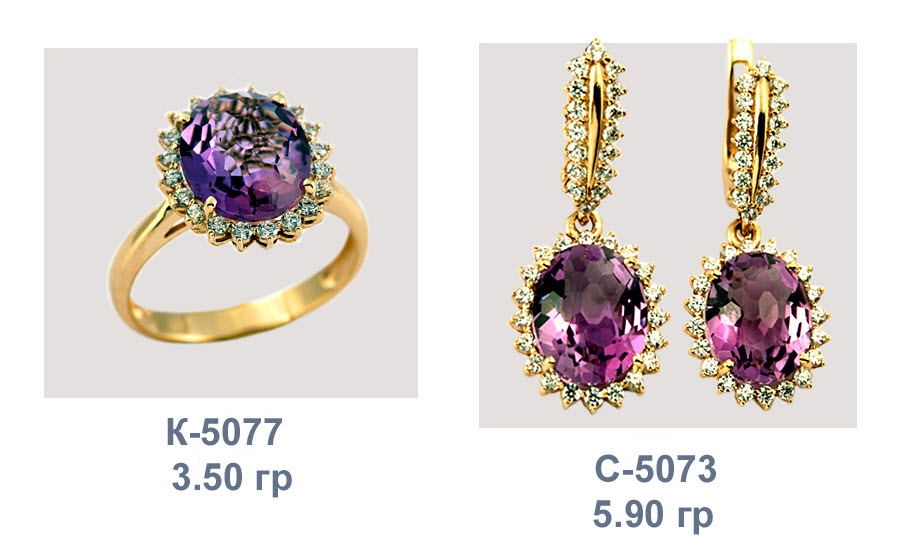Open the amethyst earrings product photo

tap(668, 235)
